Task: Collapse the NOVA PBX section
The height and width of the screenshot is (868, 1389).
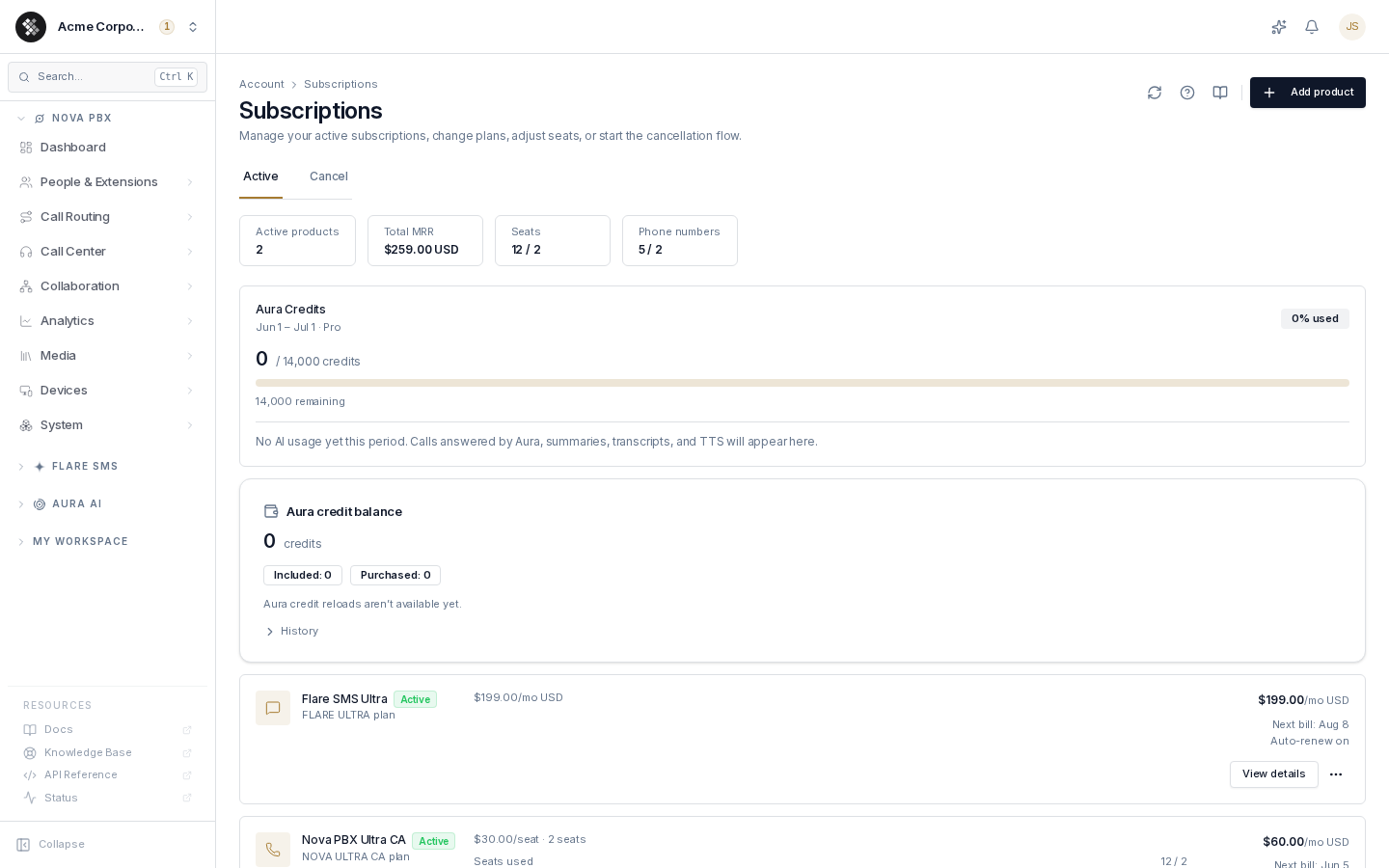Action: 21,119
